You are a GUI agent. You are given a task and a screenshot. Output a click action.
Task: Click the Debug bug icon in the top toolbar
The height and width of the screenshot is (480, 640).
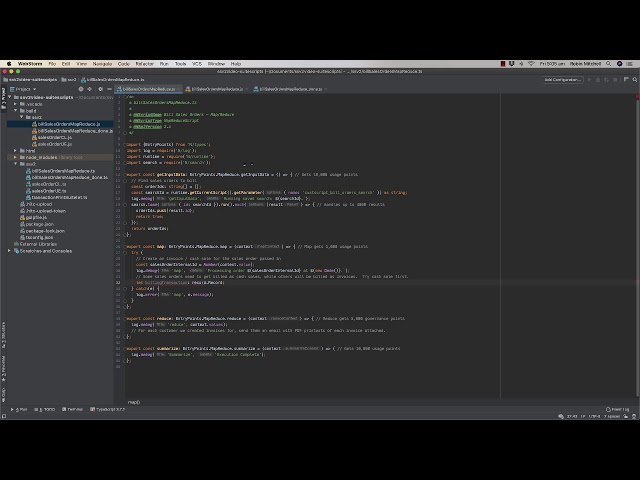tap(598, 80)
